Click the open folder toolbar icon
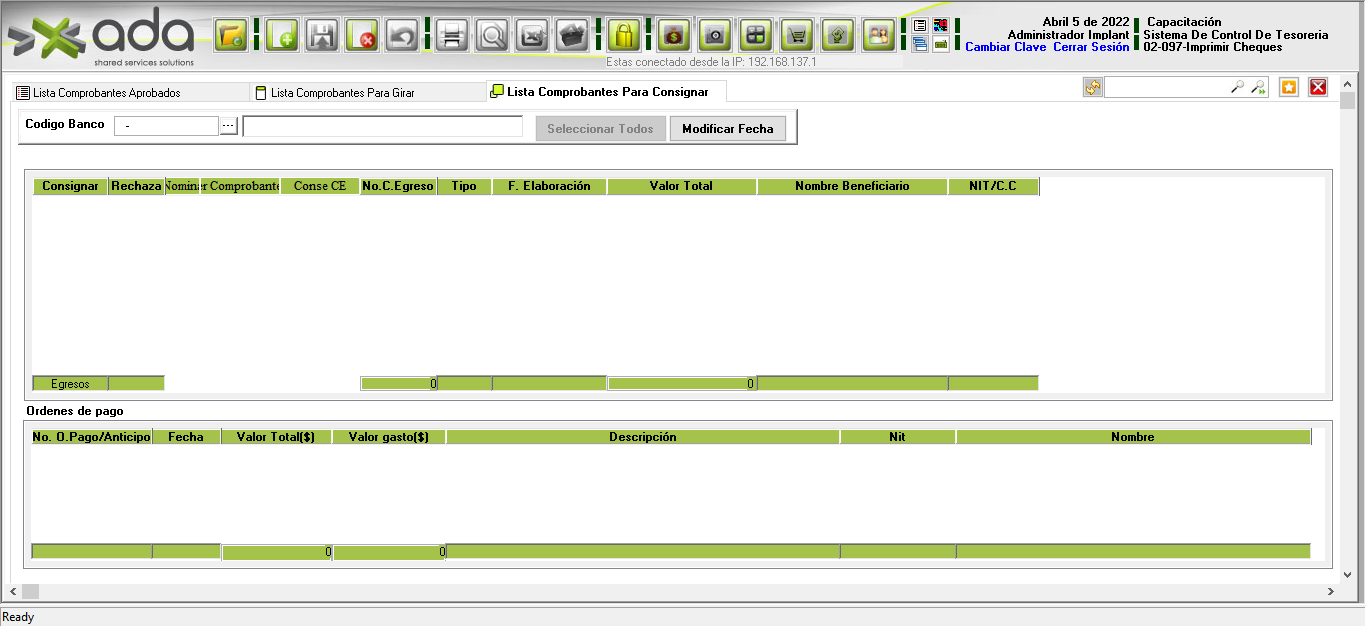Viewport: 1366px width, 627px height. [231, 36]
